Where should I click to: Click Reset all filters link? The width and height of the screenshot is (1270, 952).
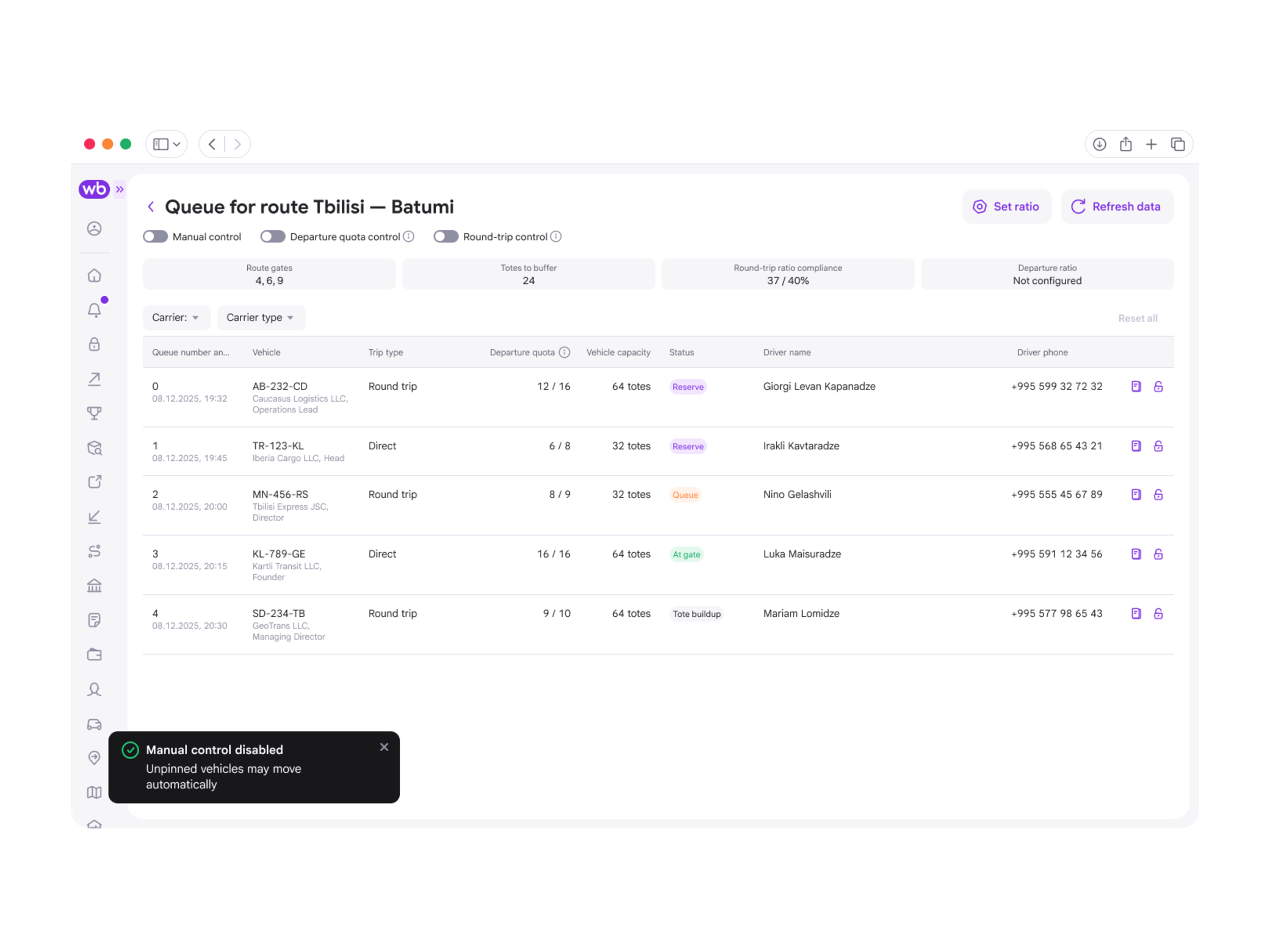click(x=1138, y=318)
